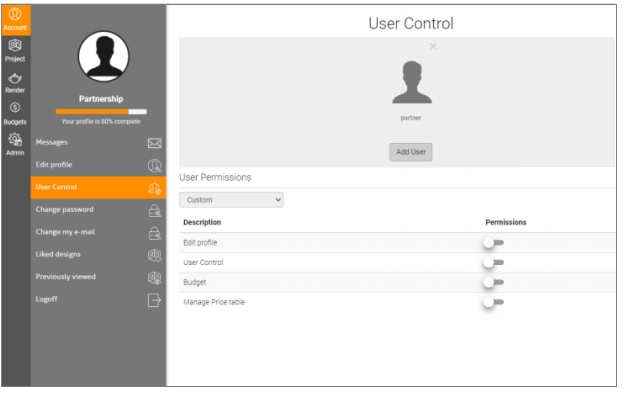The height and width of the screenshot is (397, 633).
Task: Open the Custom permissions dropdown
Action: (231, 200)
